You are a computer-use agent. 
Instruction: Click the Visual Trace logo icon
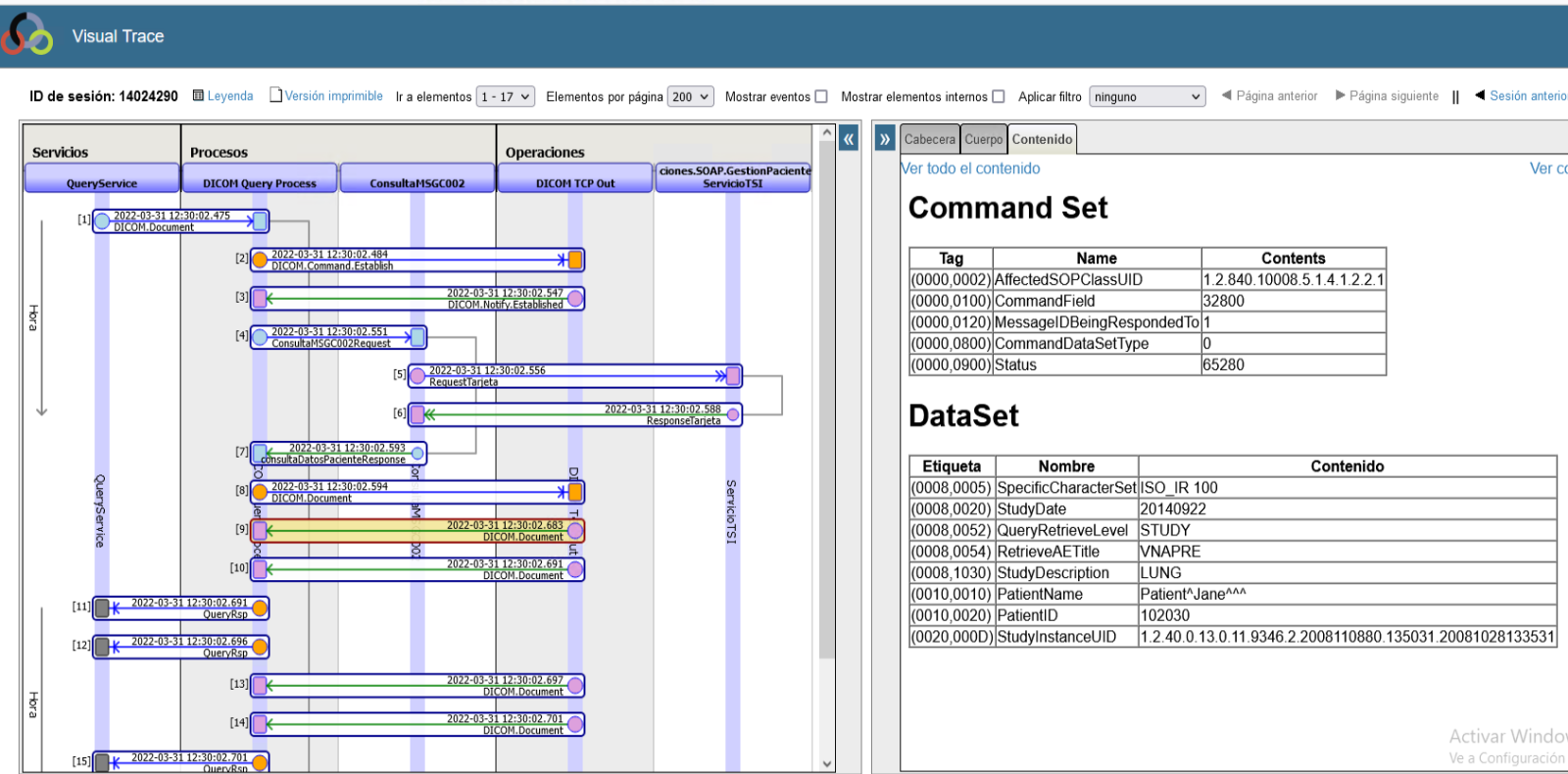[27, 35]
